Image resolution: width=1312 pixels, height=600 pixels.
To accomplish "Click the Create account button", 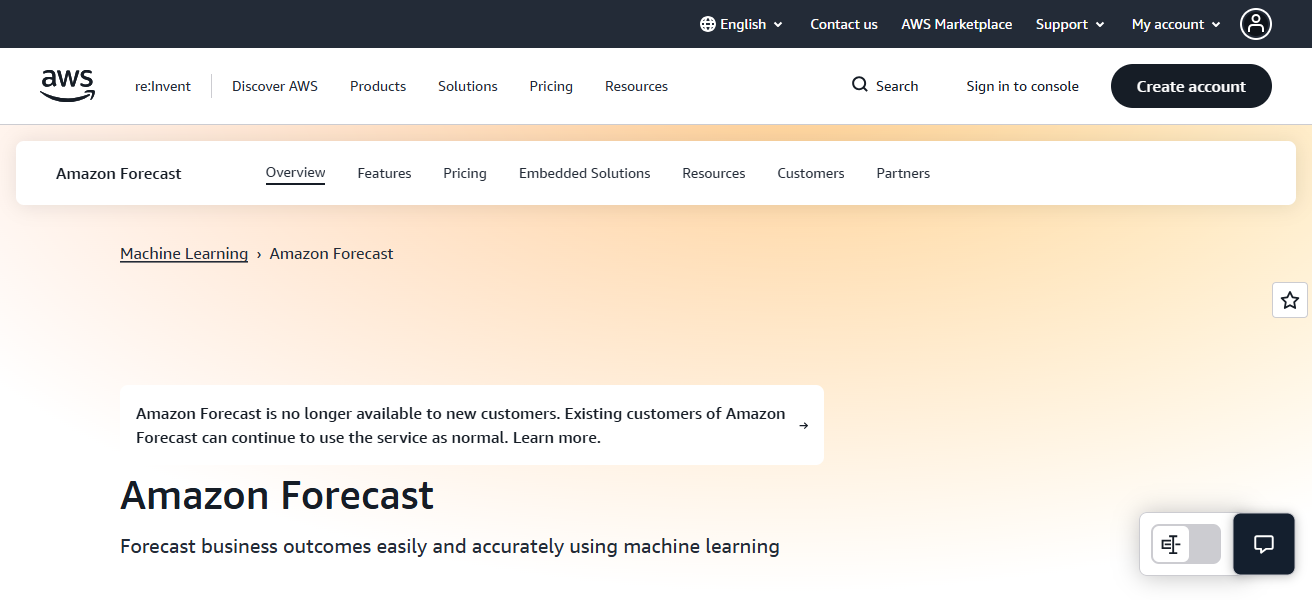I will pos(1190,86).
